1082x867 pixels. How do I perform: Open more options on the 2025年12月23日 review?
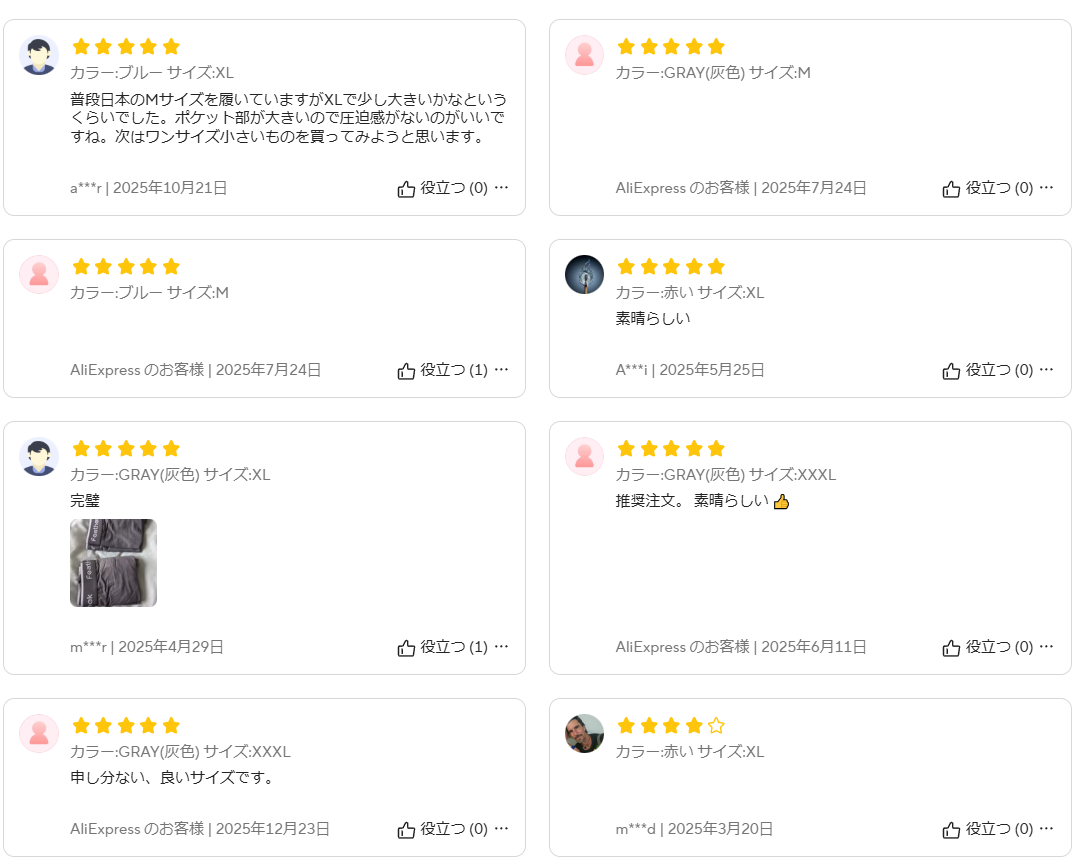502,829
